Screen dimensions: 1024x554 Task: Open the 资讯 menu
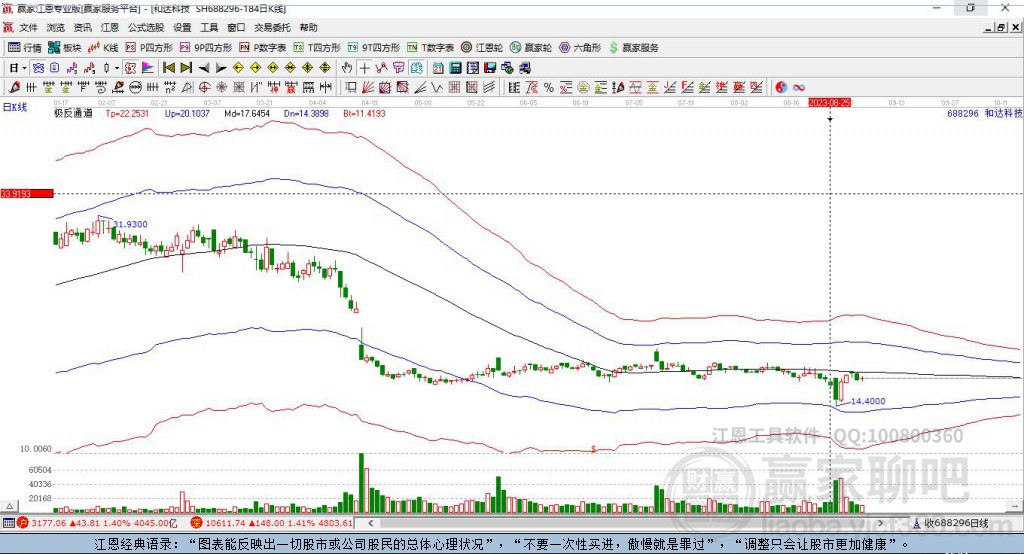(x=82, y=27)
